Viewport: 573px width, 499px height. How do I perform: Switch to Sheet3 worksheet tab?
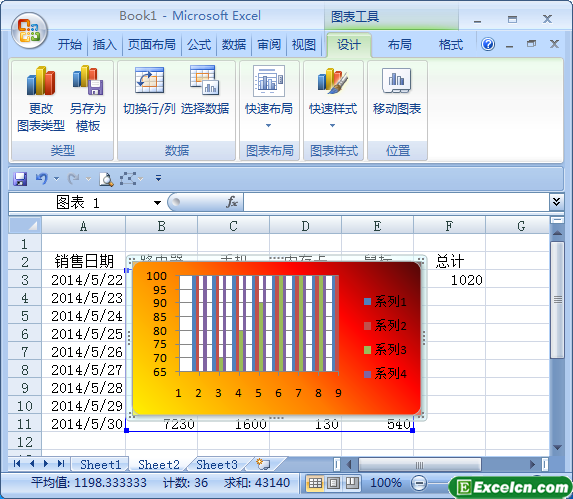pyautogui.click(x=217, y=464)
